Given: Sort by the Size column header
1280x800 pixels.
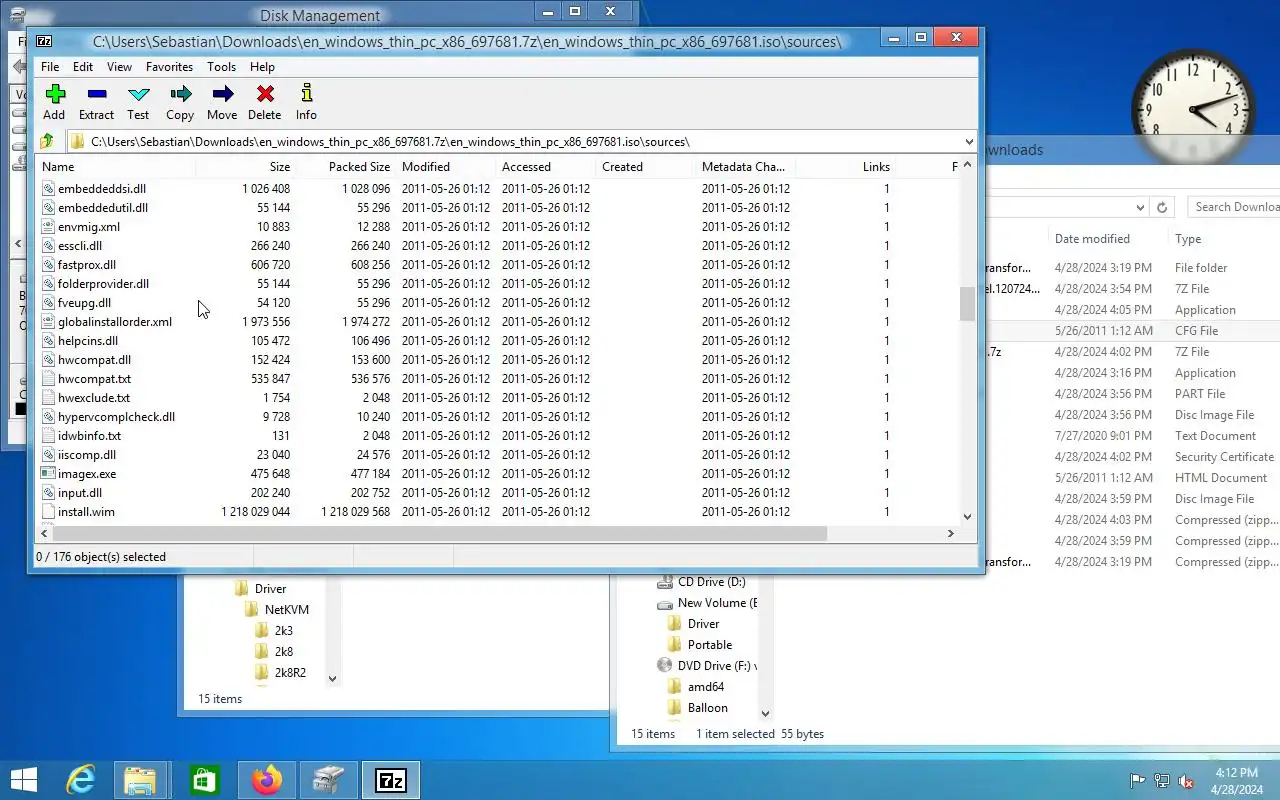Looking at the screenshot, I should 246,167.
